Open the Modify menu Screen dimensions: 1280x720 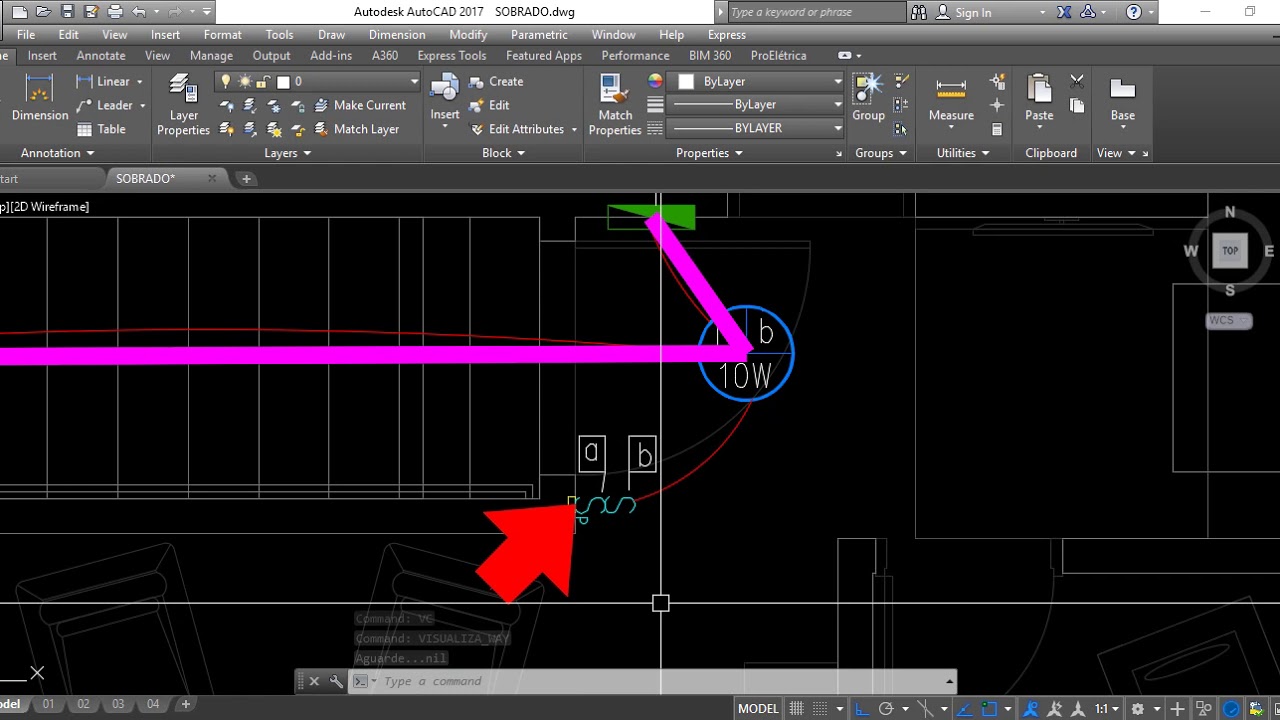pos(468,35)
